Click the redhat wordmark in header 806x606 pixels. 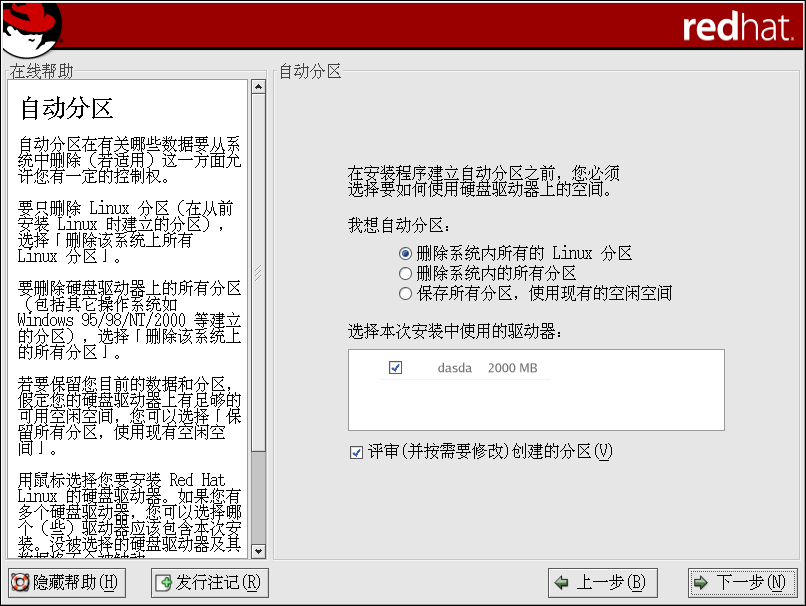738,27
